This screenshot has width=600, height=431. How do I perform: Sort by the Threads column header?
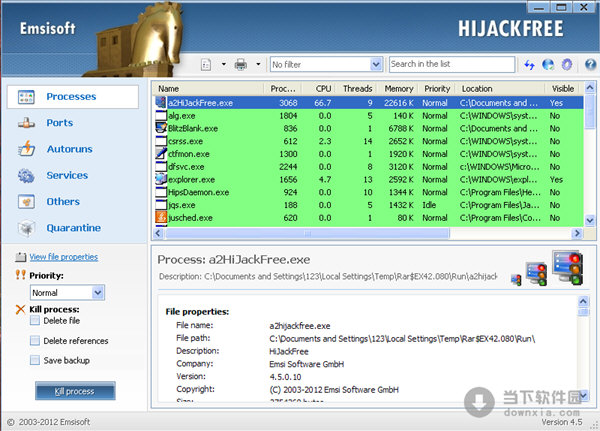point(357,89)
